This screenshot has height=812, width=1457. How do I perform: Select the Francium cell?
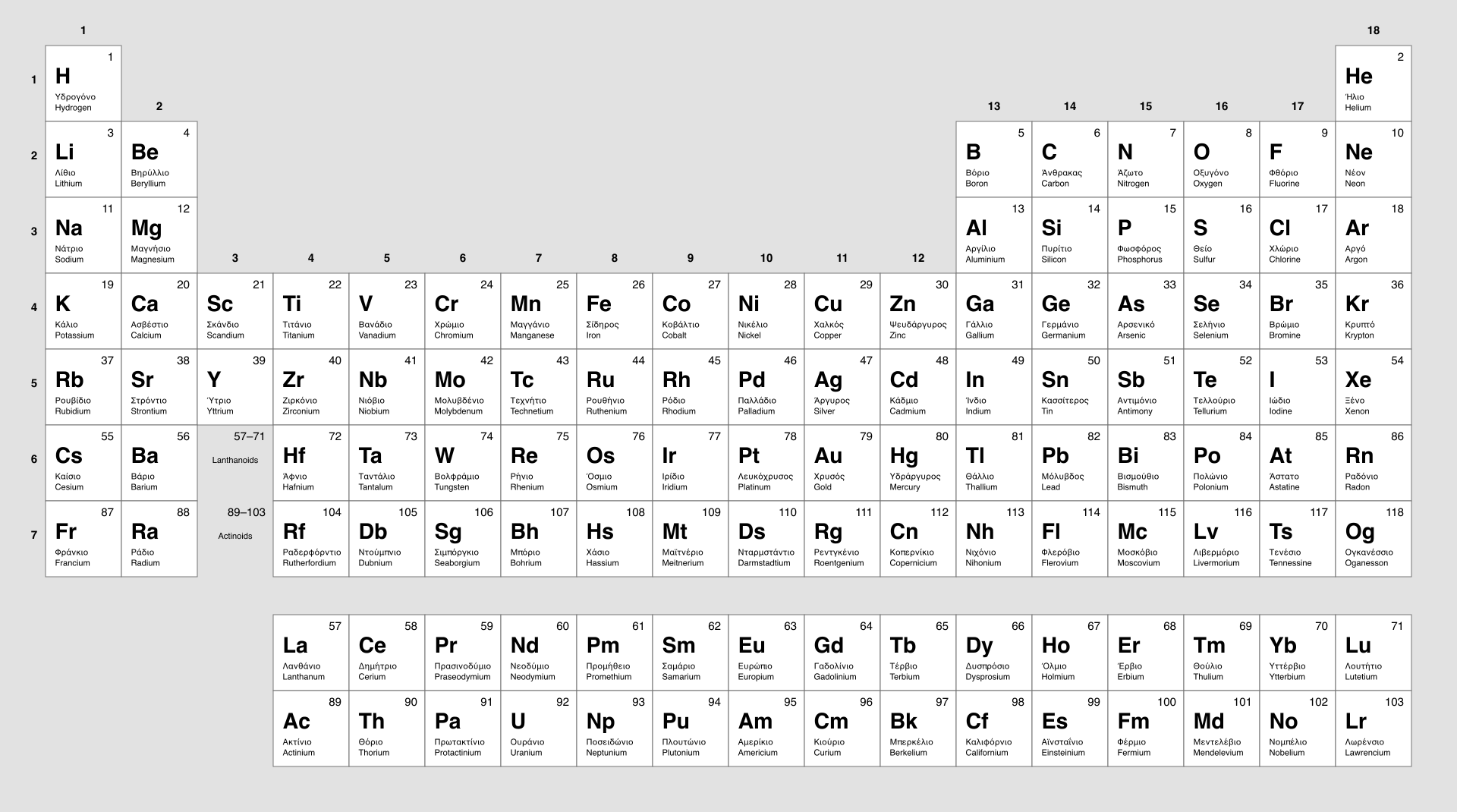83,539
